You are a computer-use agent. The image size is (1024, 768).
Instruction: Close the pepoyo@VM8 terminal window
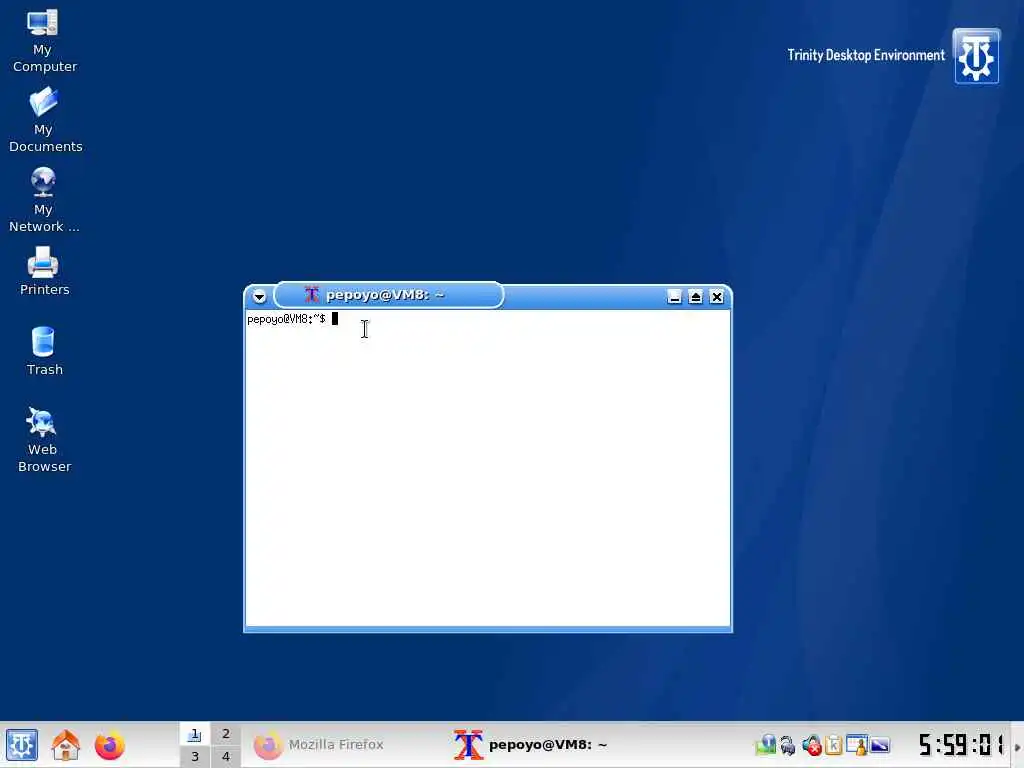tap(716, 297)
